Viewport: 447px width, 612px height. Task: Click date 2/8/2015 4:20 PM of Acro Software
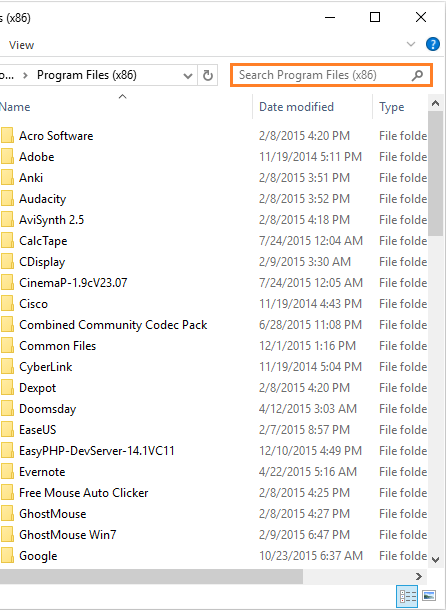(x=304, y=136)
